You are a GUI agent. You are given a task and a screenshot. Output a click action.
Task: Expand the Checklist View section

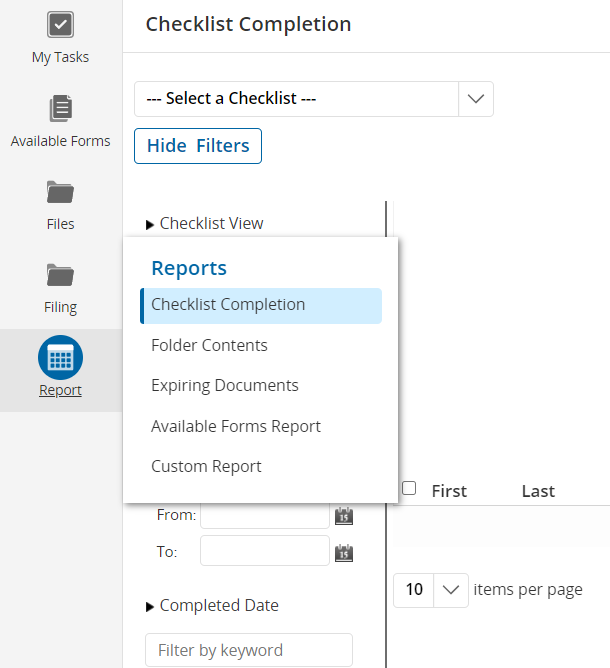(x=205, y=224)
